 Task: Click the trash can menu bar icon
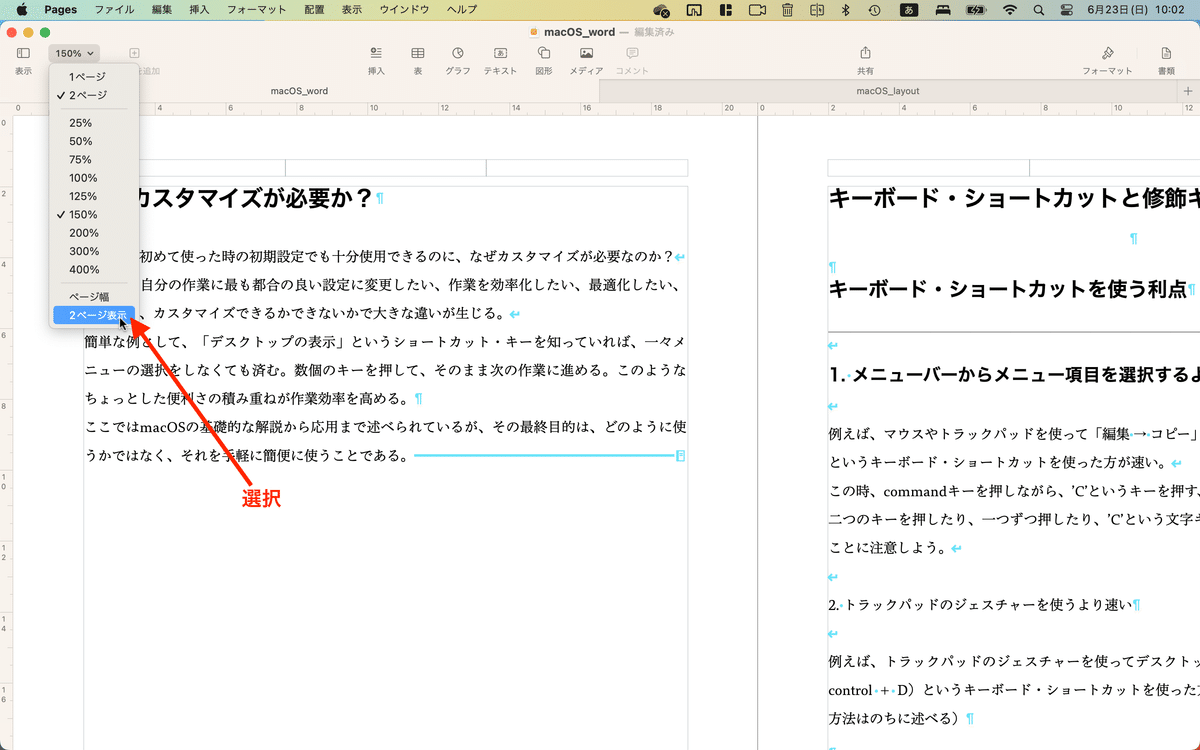click(788, 9)
